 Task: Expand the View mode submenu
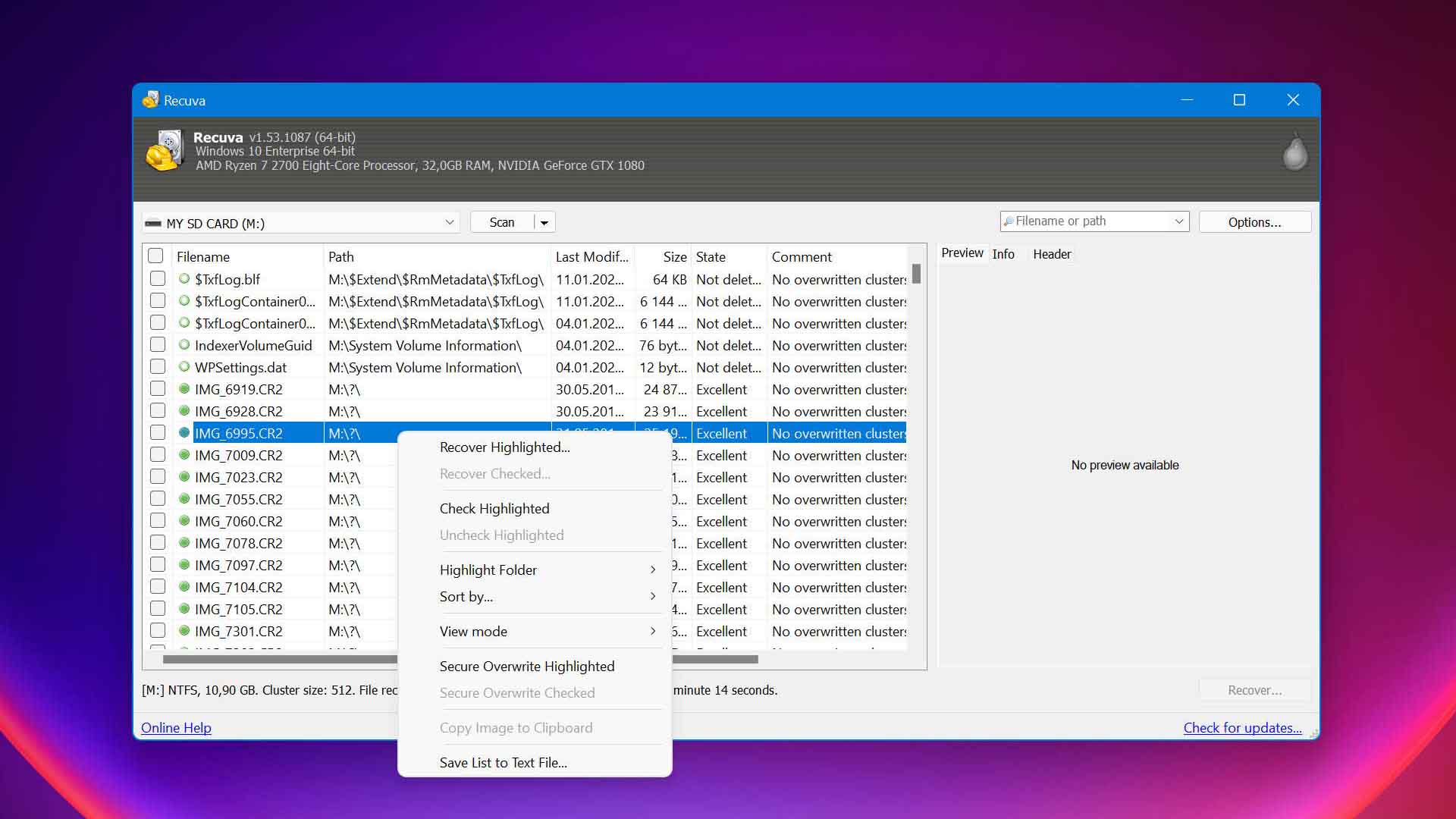pyautogui.click(x=535, y=632)
